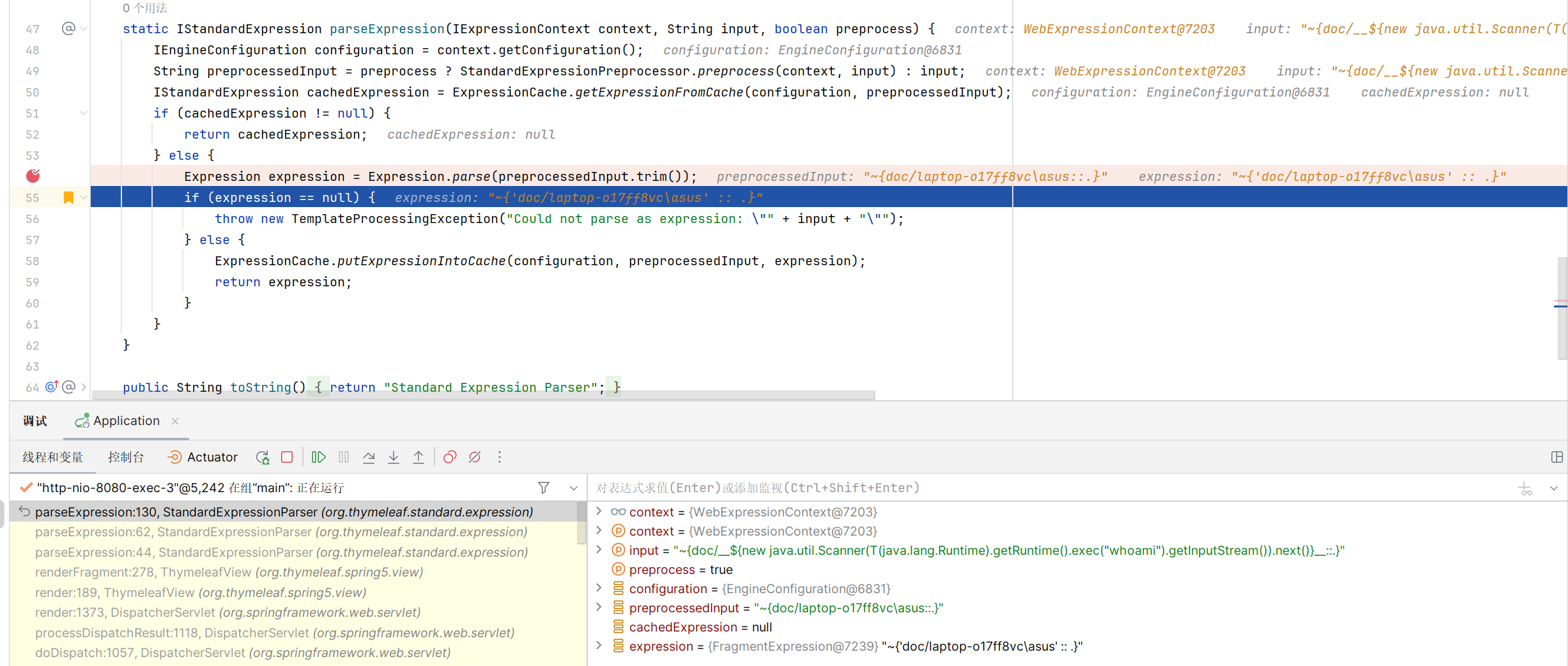Expand the evaluate expression history dropdown
Screen dimensions: 1568x666
point(1554,488)
